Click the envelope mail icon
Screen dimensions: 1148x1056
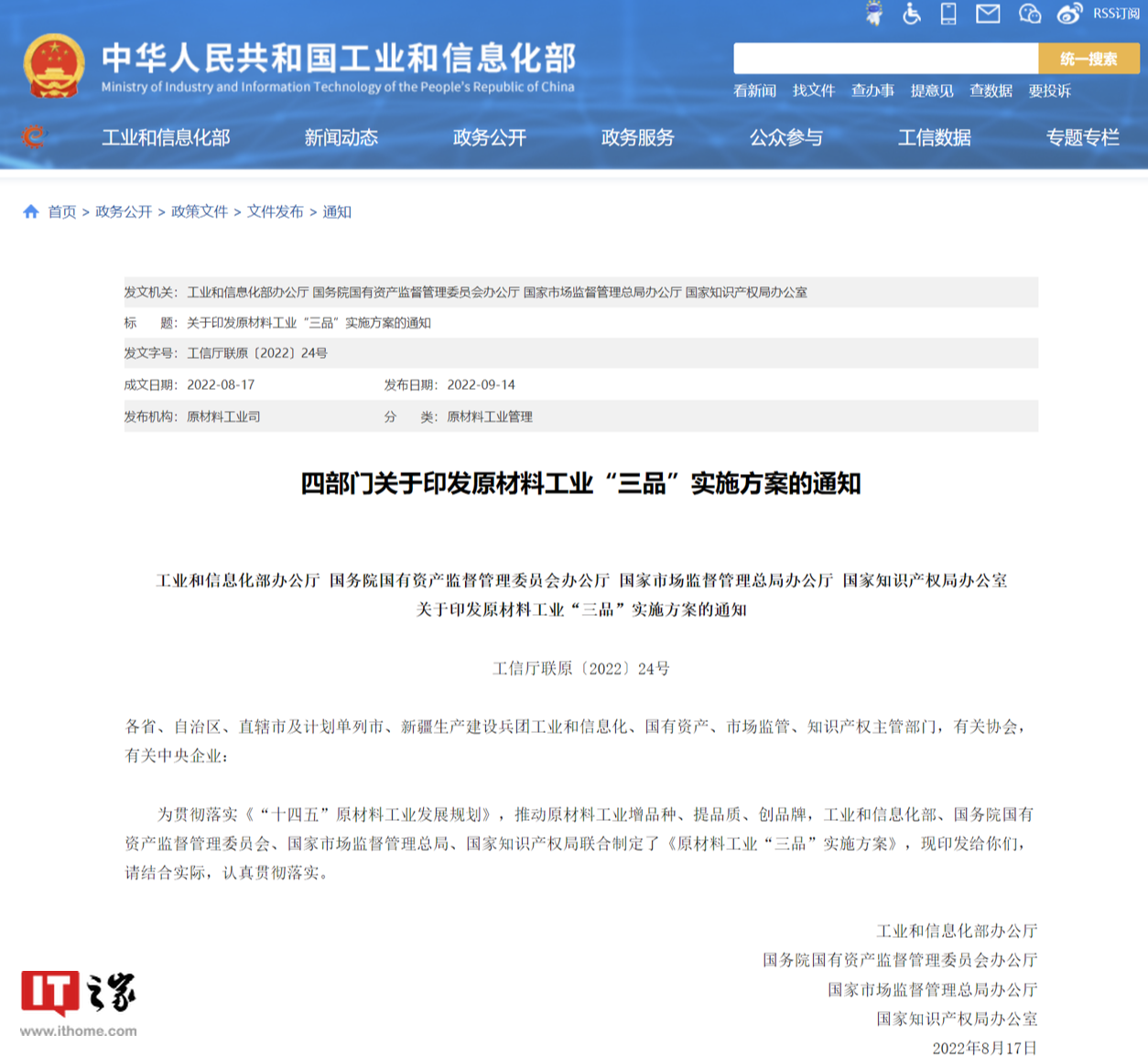[988, 14]
